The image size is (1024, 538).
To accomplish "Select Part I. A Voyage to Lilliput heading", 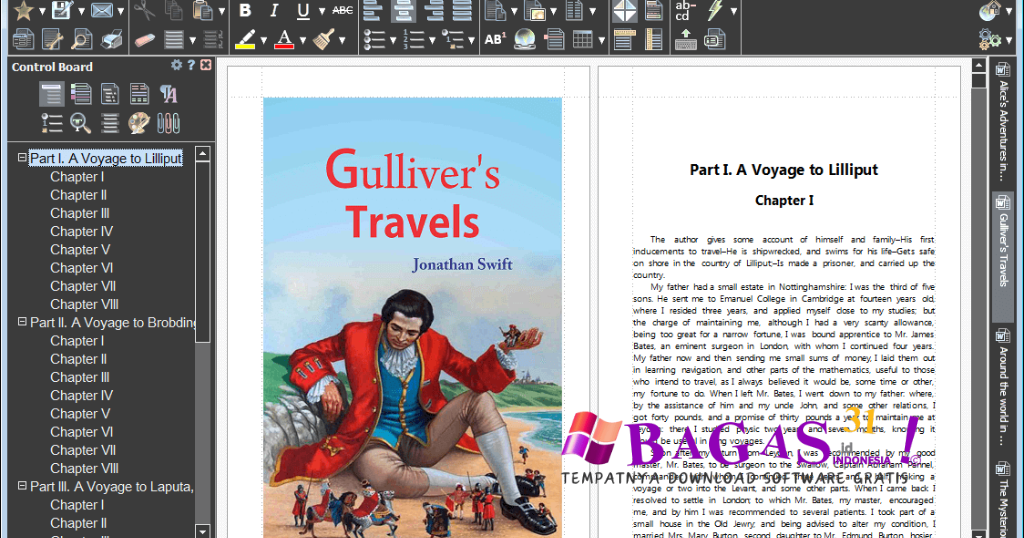I will tap(106, 158).
